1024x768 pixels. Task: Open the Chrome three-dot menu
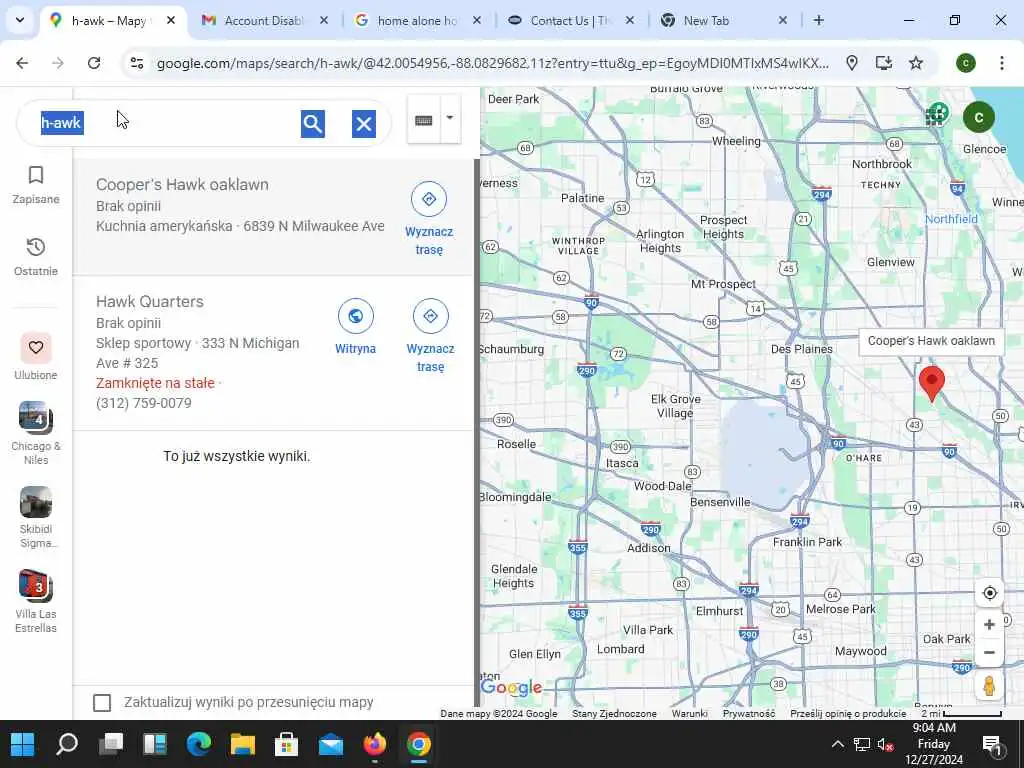(x=1002, y=63)
